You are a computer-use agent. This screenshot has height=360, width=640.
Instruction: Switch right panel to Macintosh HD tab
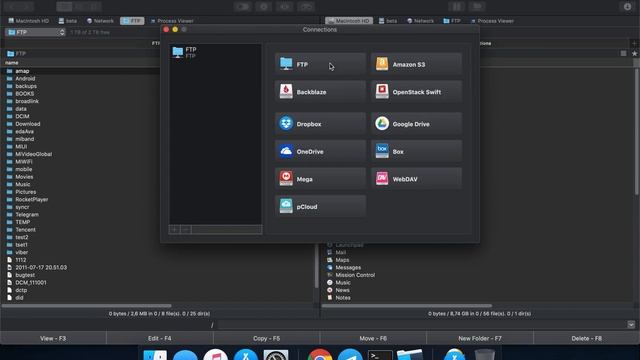click(x=349, y=21)
